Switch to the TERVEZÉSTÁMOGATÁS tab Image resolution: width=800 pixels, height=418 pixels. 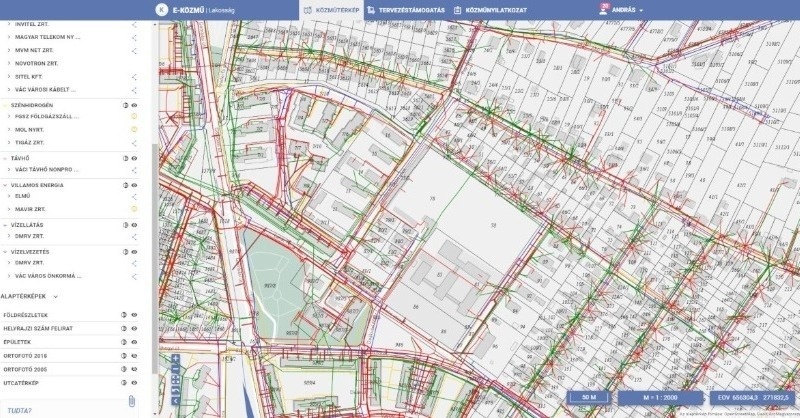(404, 9)
